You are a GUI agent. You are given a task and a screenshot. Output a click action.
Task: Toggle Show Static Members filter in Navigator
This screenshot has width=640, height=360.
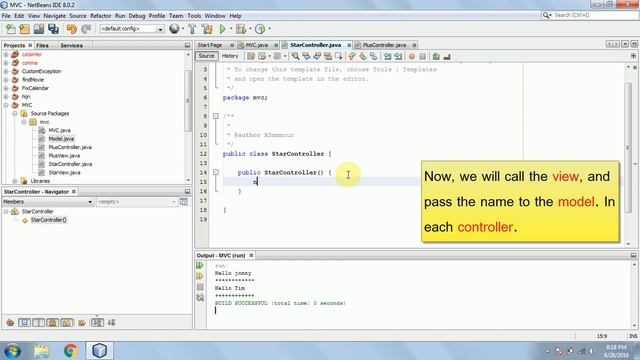pyautogui.click(x=38, y=322)
